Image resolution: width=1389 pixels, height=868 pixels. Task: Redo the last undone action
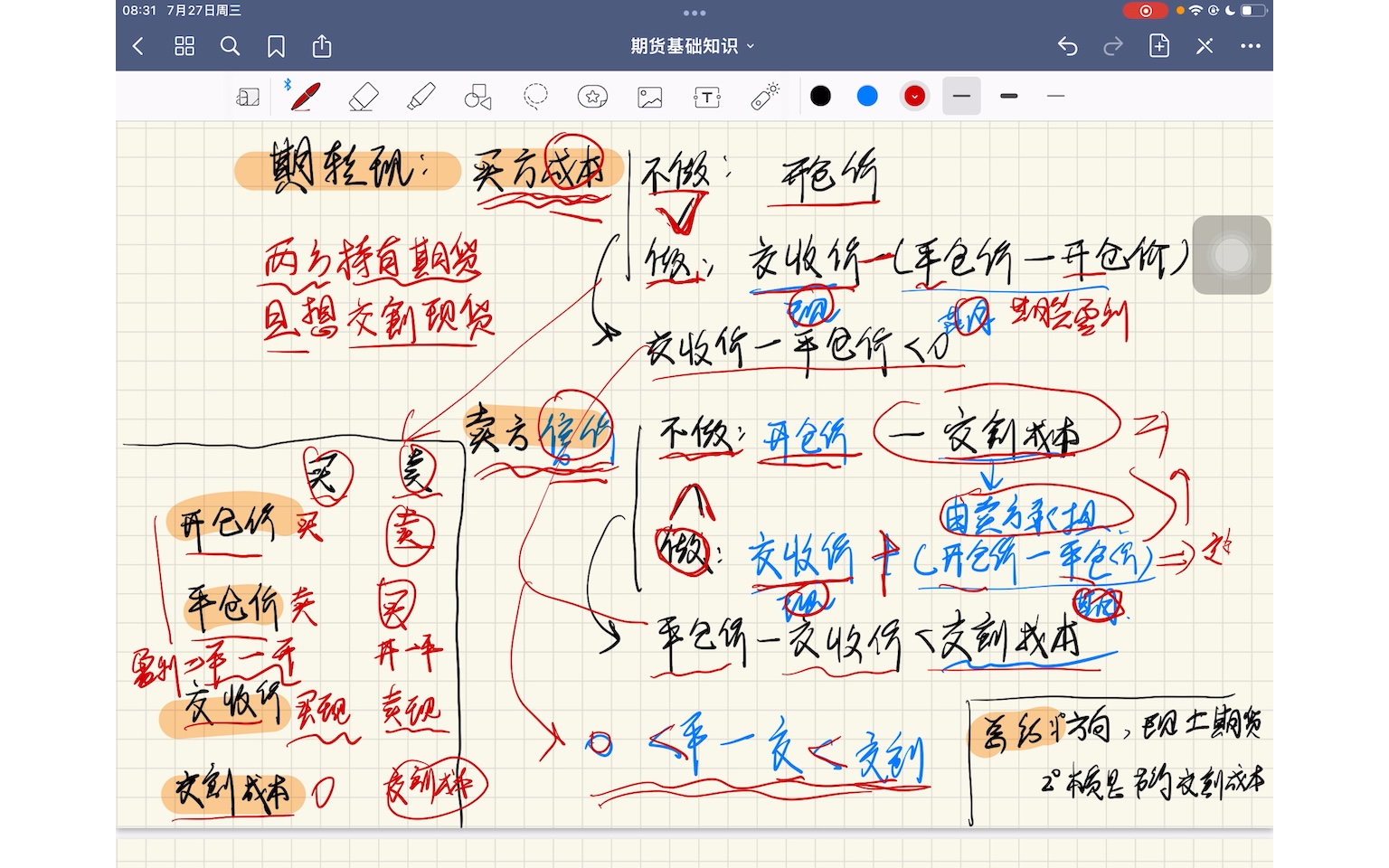[1113, 46]
